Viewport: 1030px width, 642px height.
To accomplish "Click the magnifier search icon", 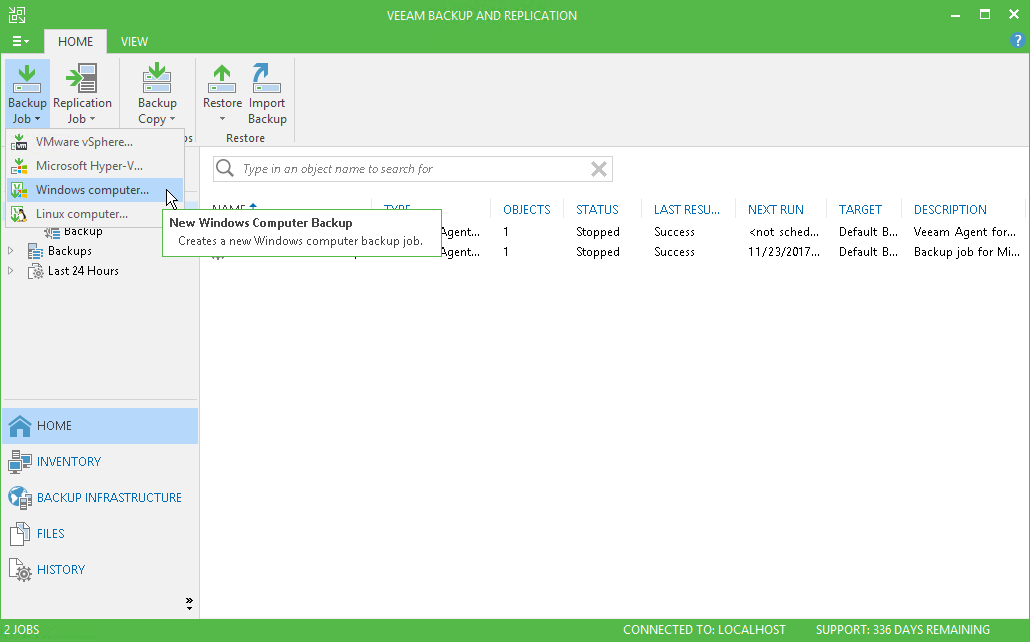I will [225, 168].
